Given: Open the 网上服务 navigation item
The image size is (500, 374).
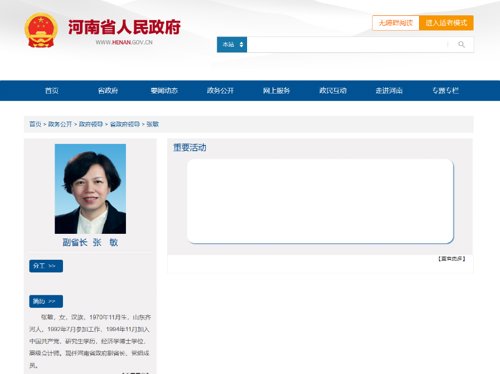Looking at the screenshot, I should (x=276, y=91).
